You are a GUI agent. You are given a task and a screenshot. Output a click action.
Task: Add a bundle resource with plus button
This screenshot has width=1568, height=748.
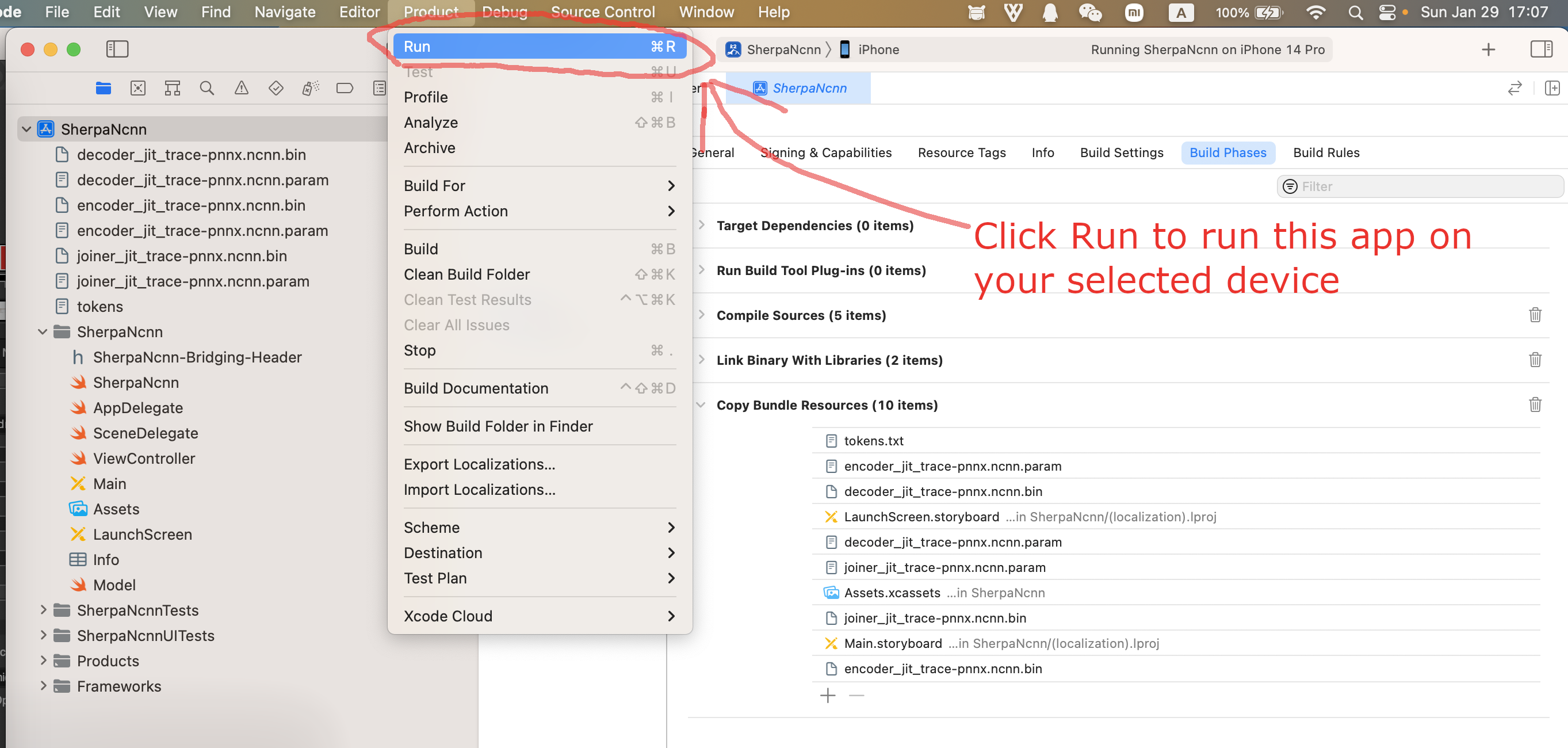828,696
